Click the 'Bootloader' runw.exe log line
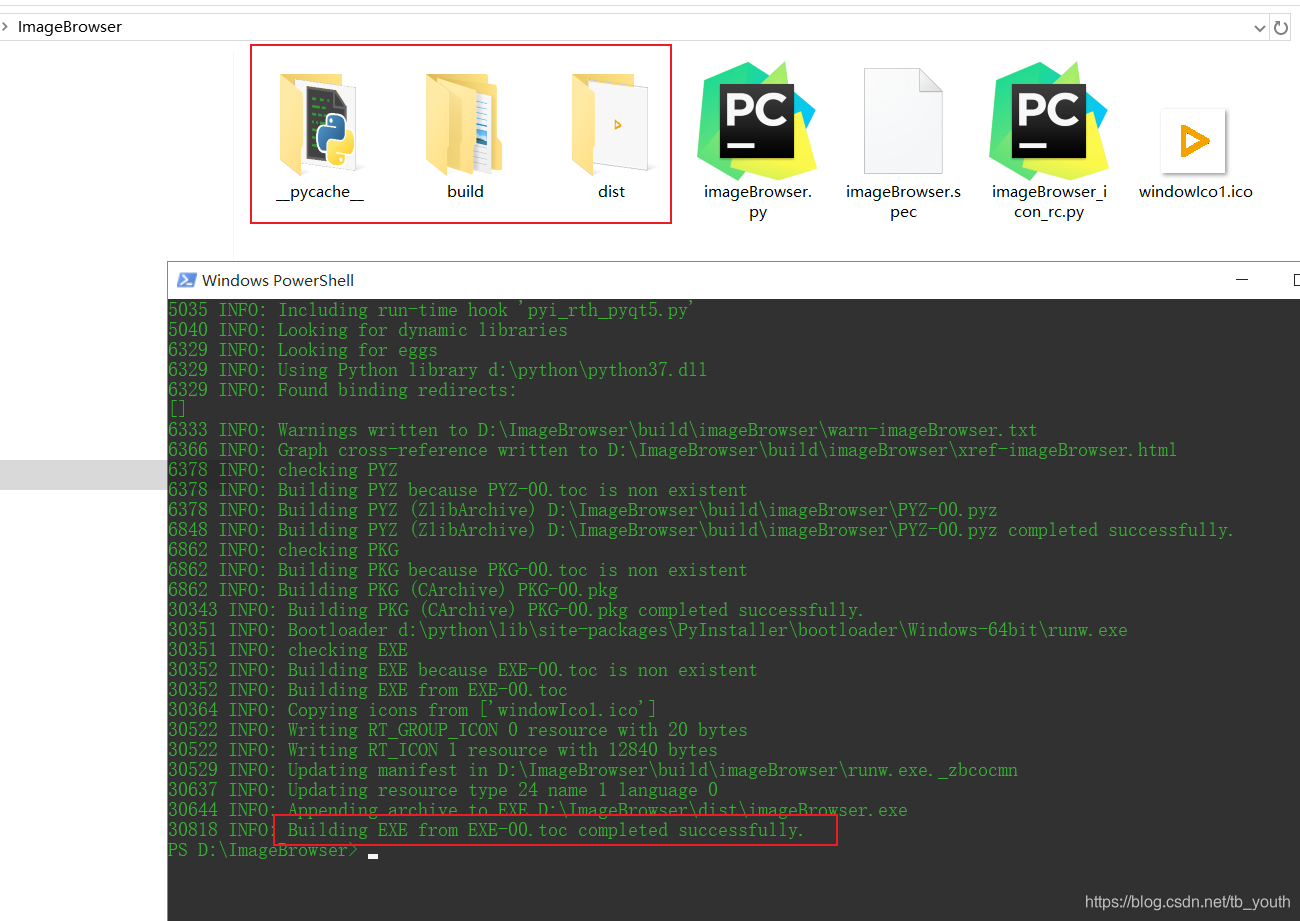Screen dimensions: 1300x921 point(648,630)
